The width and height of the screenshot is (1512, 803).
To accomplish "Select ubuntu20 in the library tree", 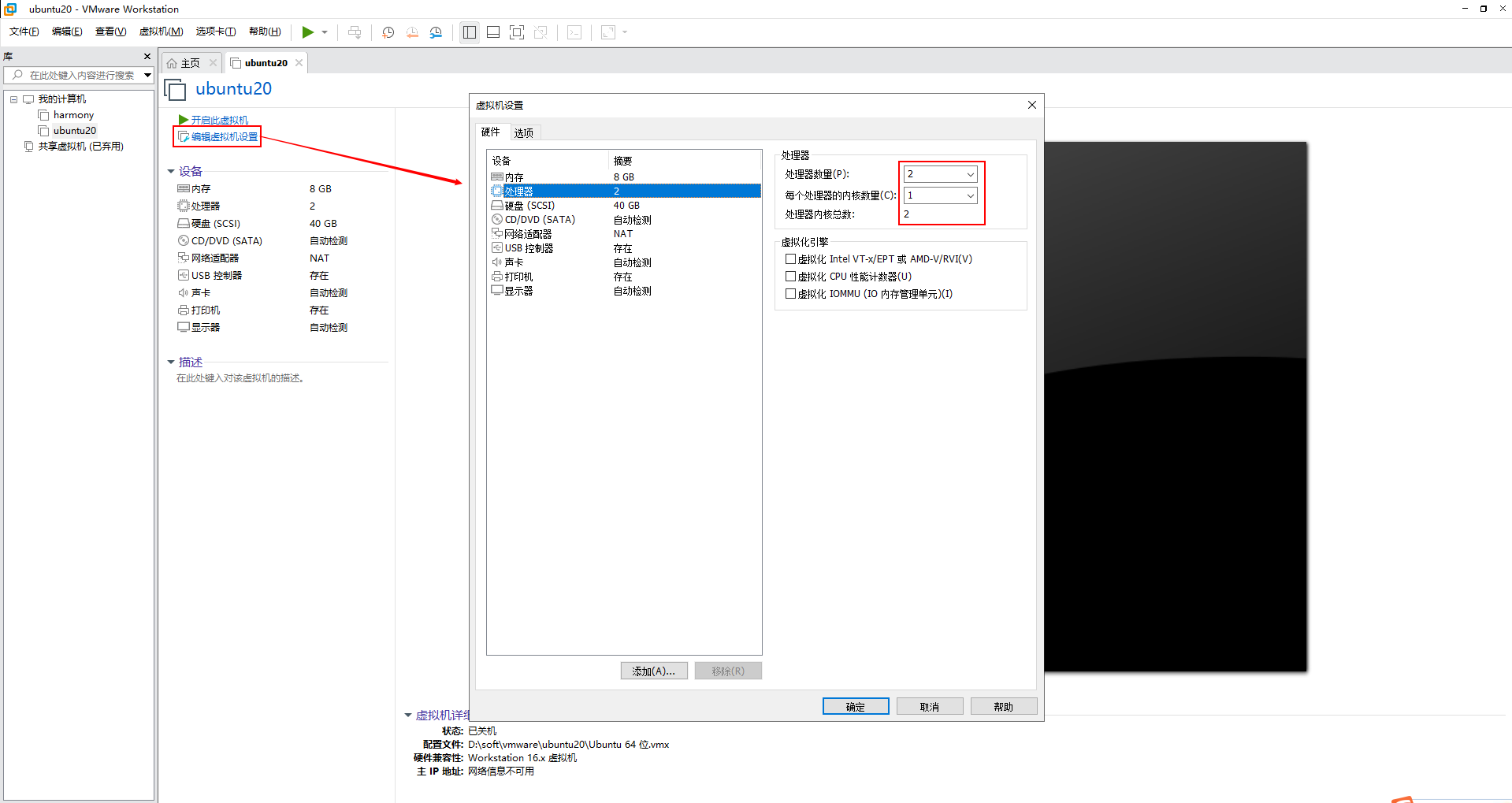I will coord(75,131).
